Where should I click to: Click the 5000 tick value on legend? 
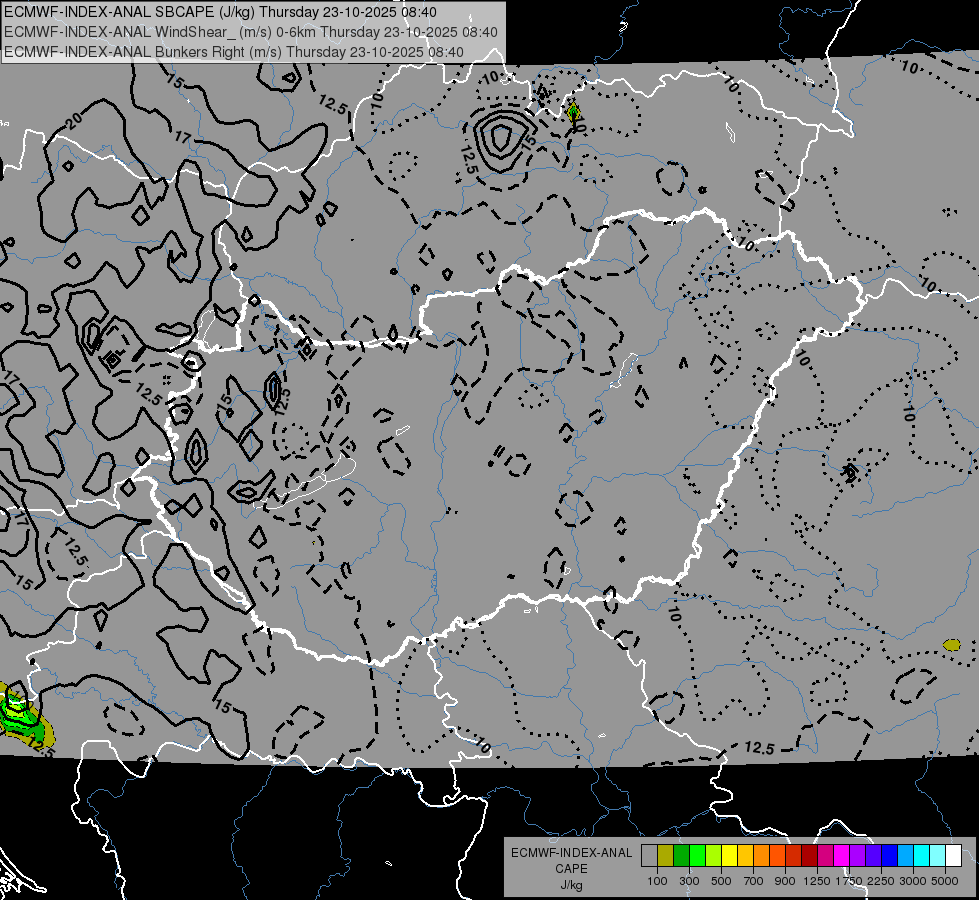point(945,881)
